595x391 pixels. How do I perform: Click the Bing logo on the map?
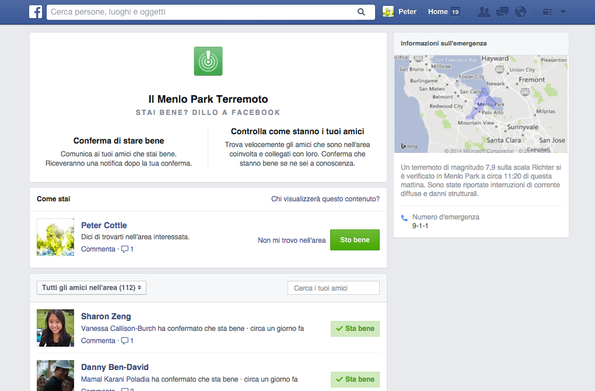[x=409, y=146]
